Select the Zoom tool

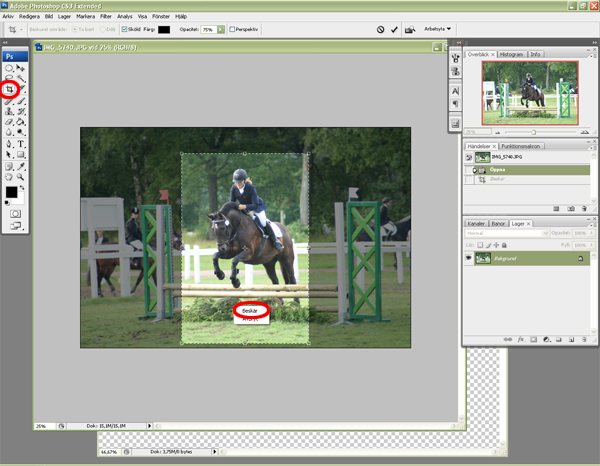[x=21, y=177]
